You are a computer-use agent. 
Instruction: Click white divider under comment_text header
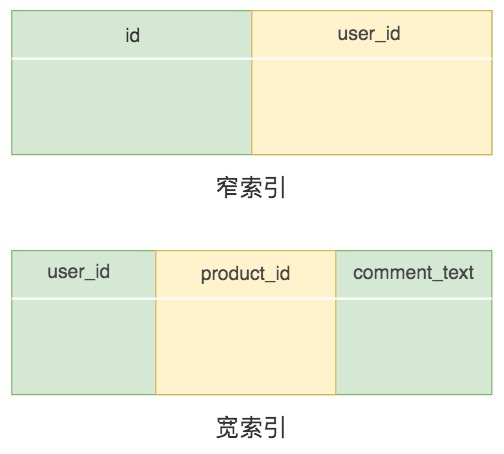414,299
